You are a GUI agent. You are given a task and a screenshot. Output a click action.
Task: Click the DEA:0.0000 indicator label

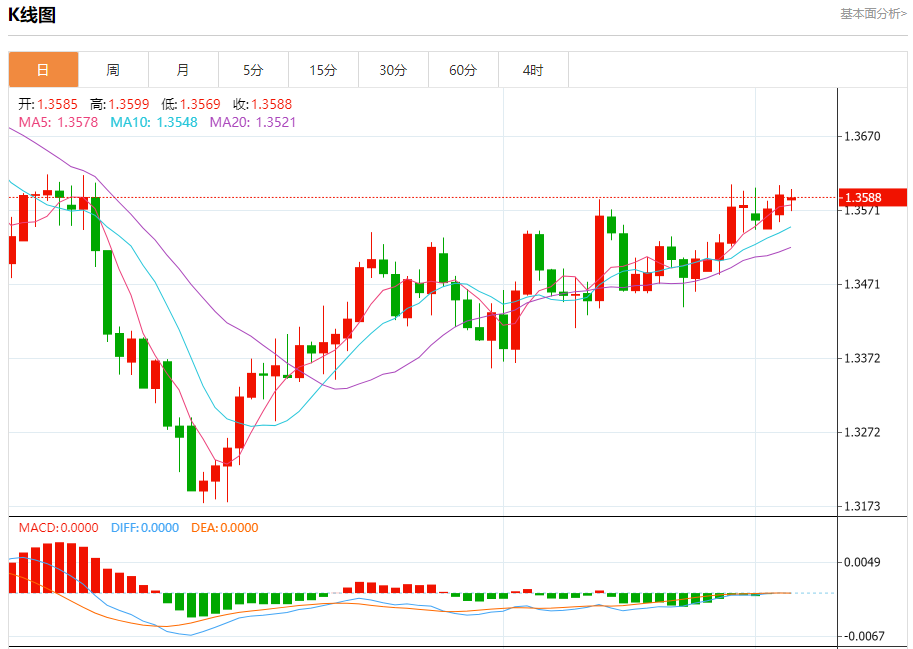pos(225,528)
